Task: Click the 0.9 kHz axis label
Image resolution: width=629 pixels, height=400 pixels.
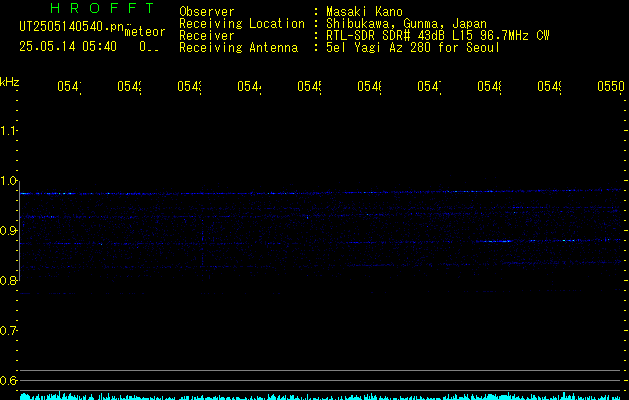Action: (x=8, y=231)
